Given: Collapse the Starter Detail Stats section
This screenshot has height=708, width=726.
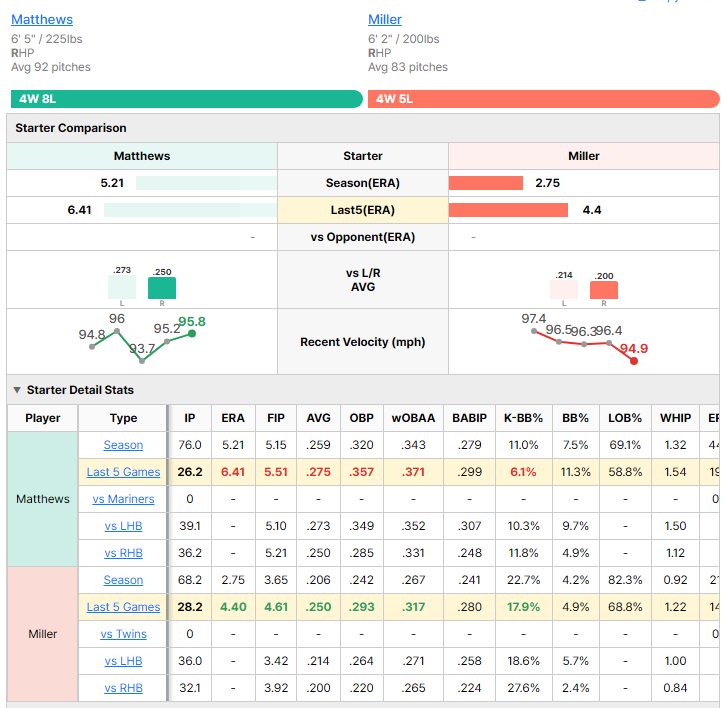Looking at the screenshot, I should pos(17,390).
